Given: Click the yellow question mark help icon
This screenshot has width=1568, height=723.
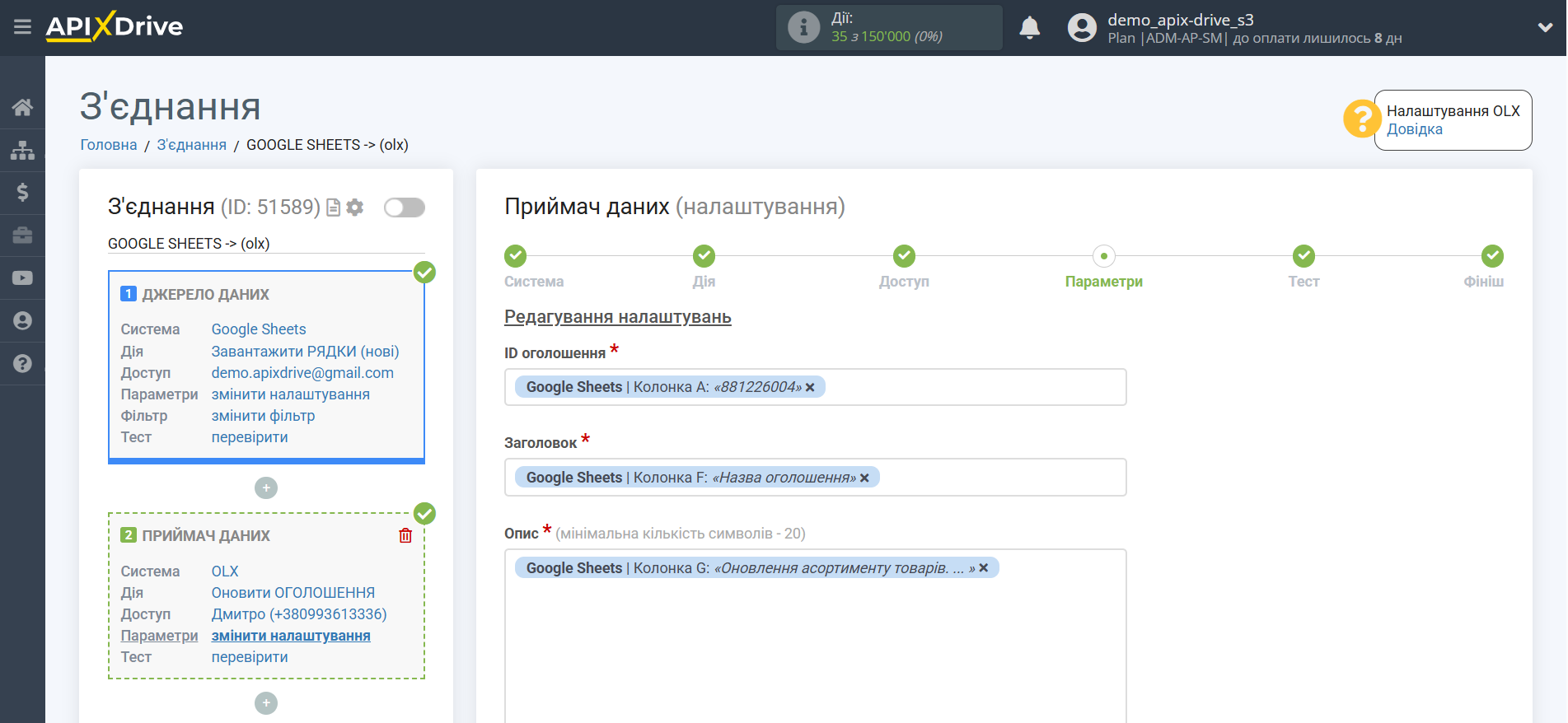Looking at the screenshot, I should pyautogui.click(x=1361, y=119).
